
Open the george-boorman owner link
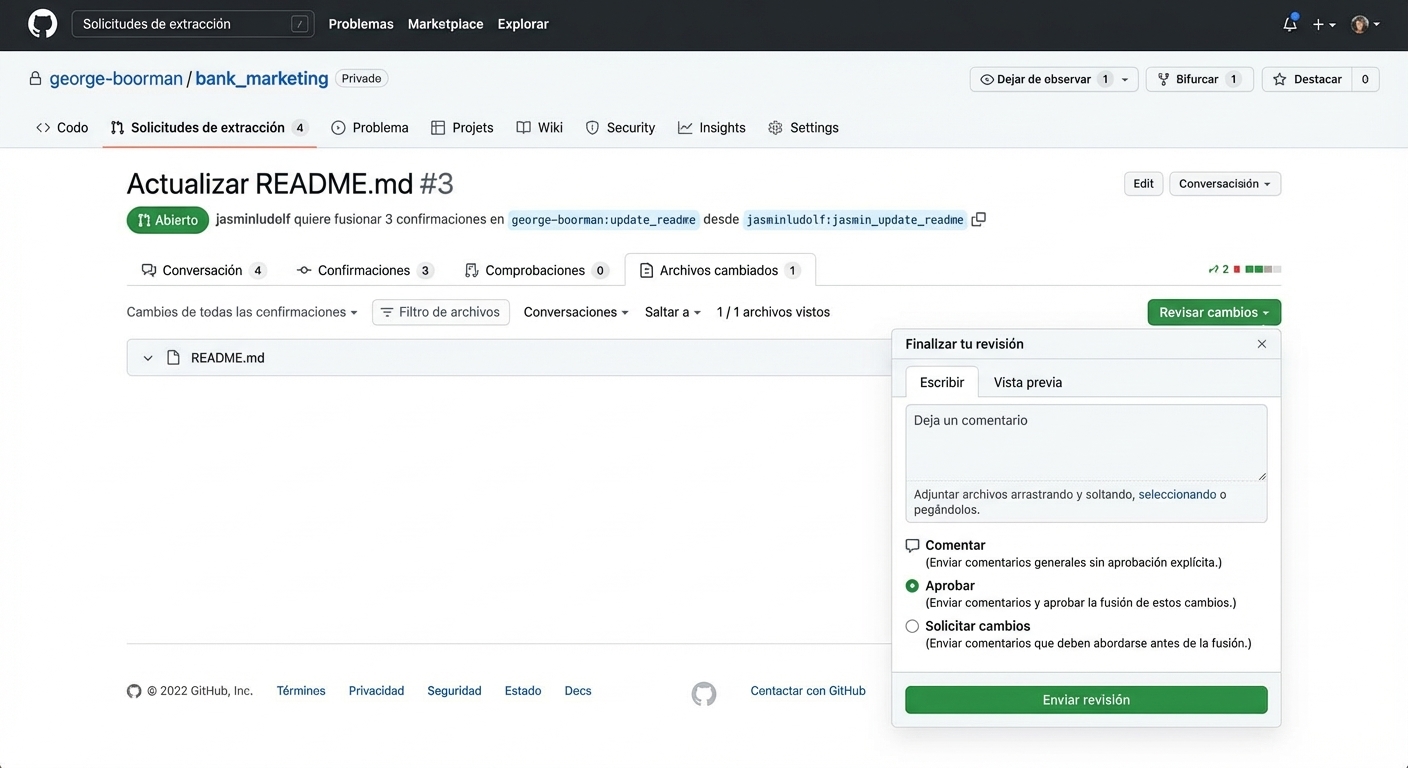(x=116, y=78)
